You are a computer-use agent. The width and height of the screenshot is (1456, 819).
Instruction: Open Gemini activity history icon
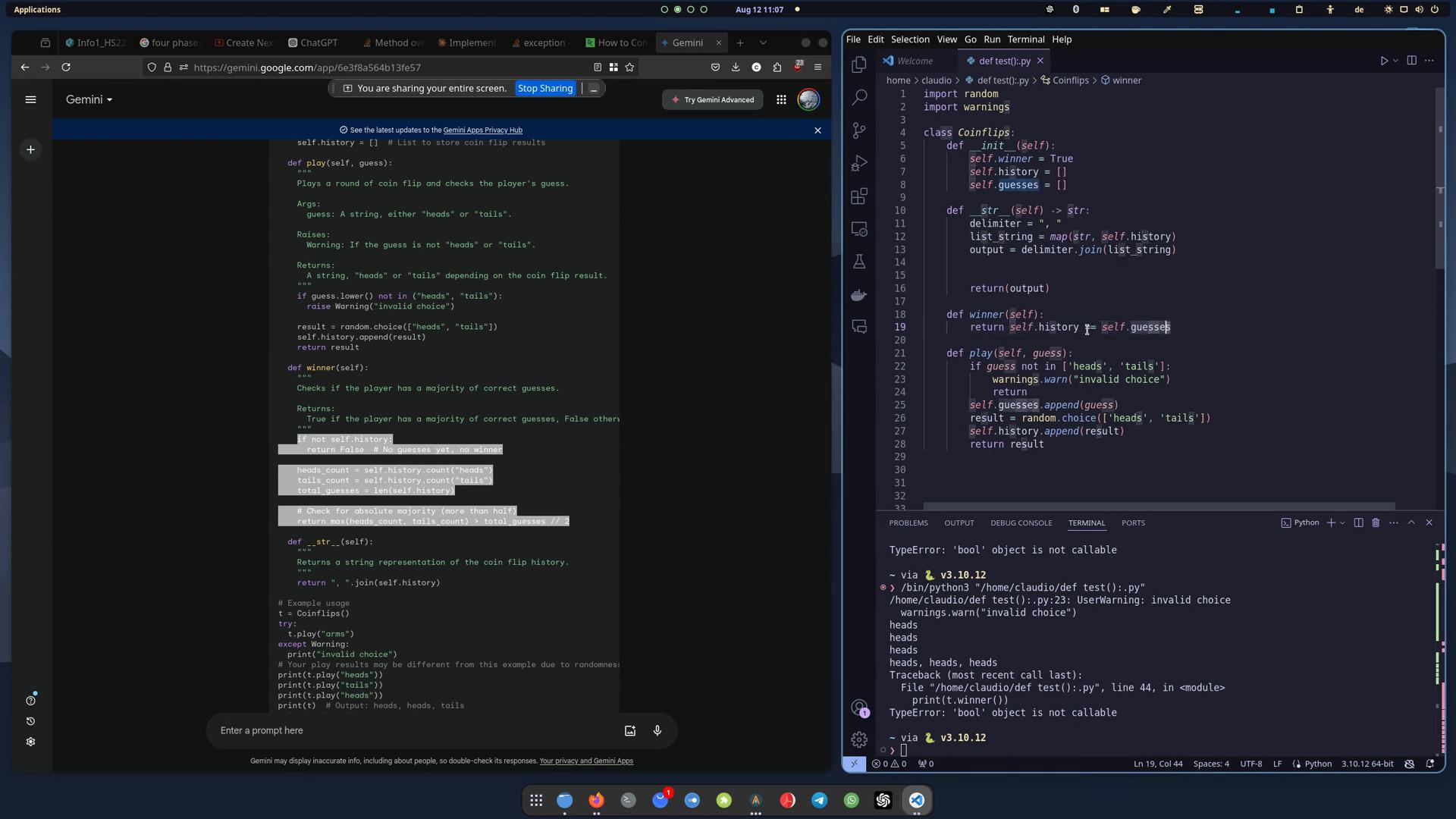(x=30, y=721)
